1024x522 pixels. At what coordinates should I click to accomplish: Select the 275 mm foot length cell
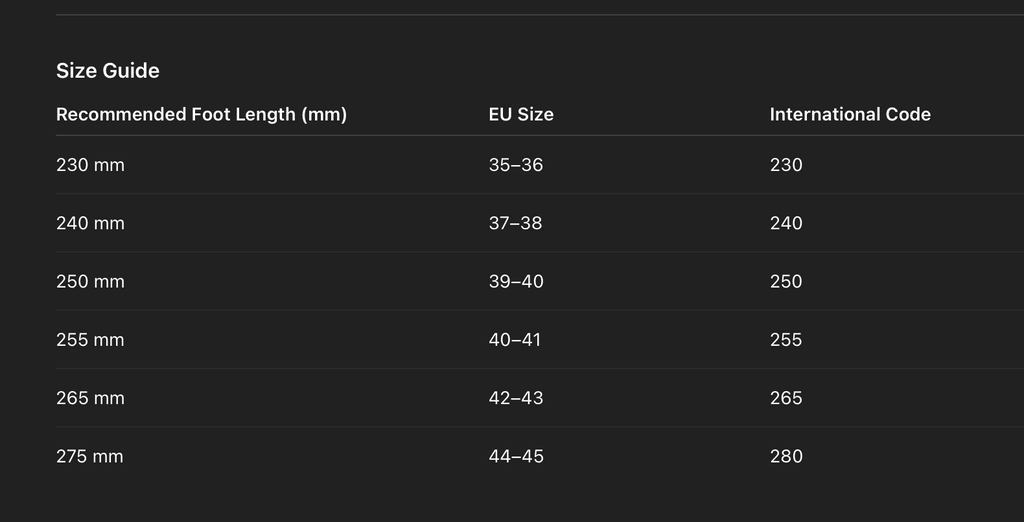pos(90,456)
